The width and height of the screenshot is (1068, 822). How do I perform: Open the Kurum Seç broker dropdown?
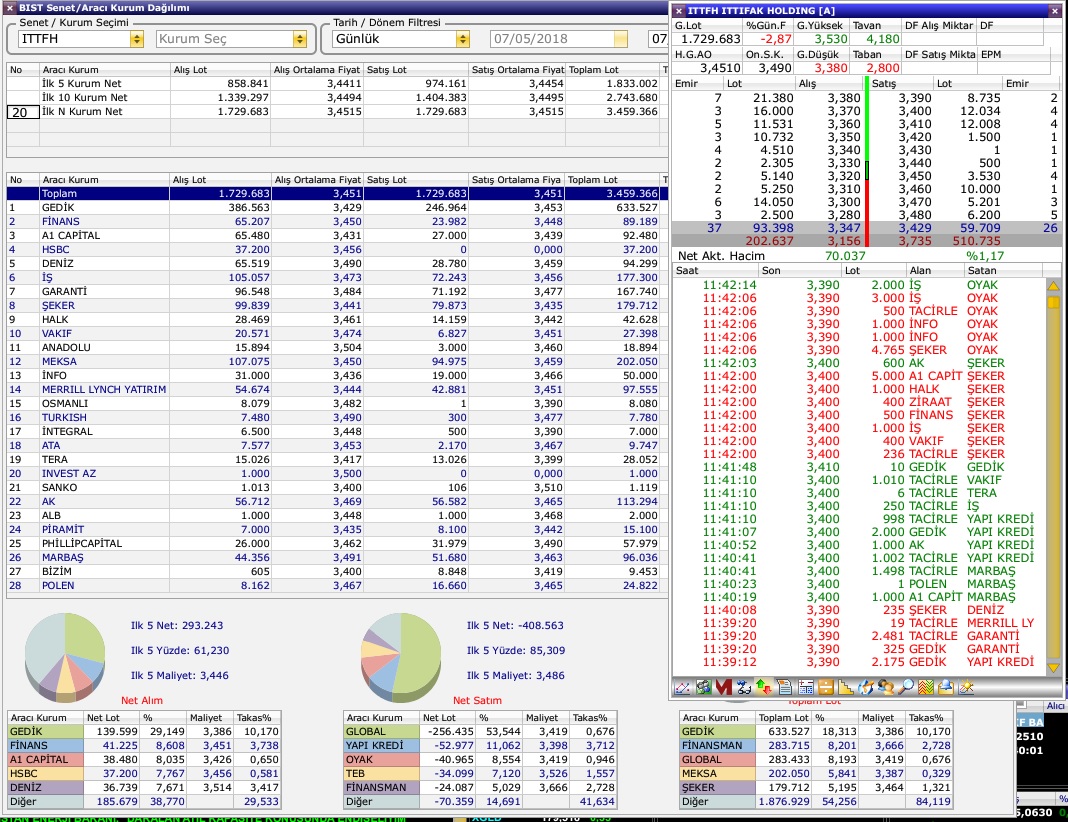tap(300, 39)
